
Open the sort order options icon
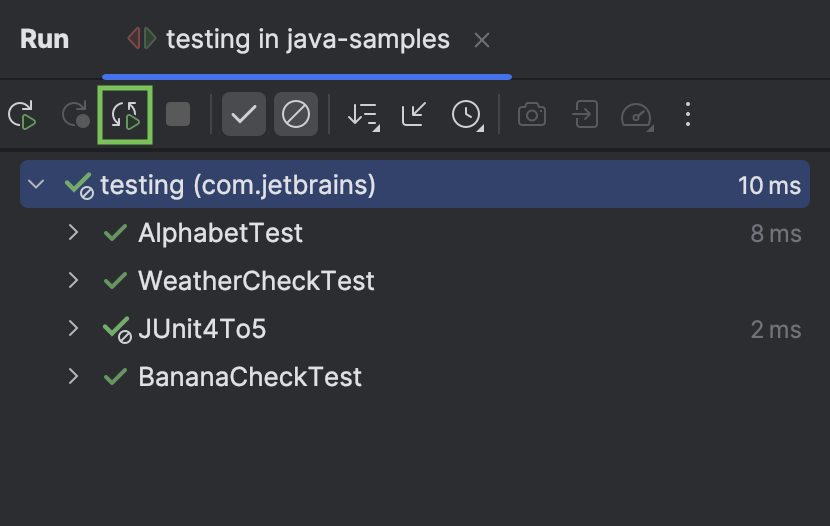point(363,115)
